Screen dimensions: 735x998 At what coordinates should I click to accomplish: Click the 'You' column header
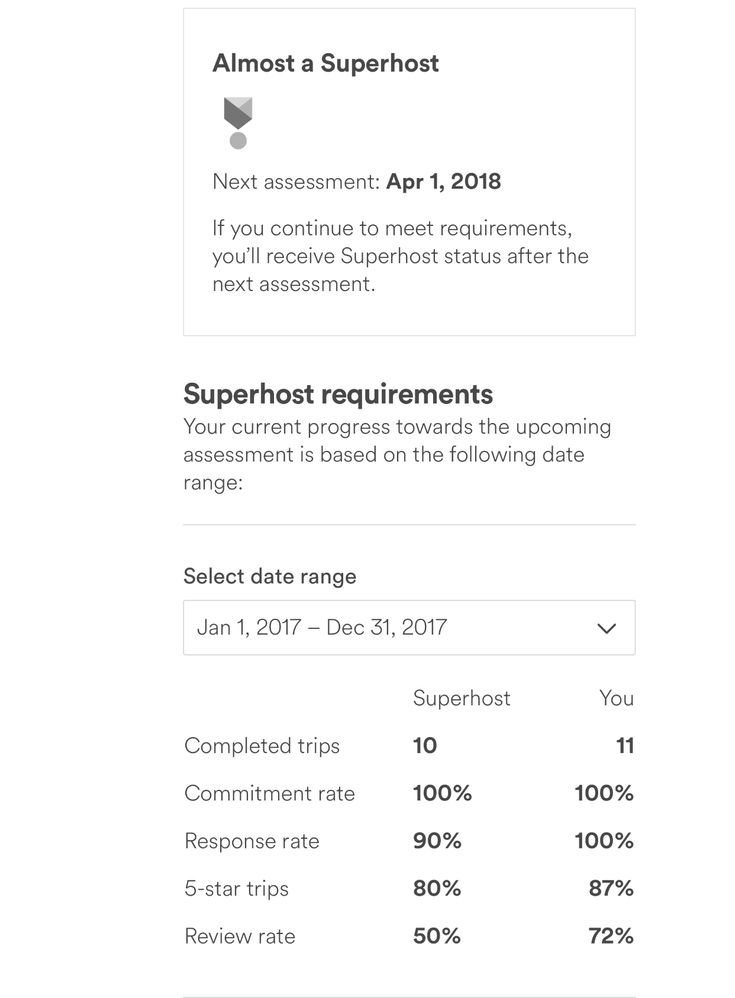coord(616,698)
